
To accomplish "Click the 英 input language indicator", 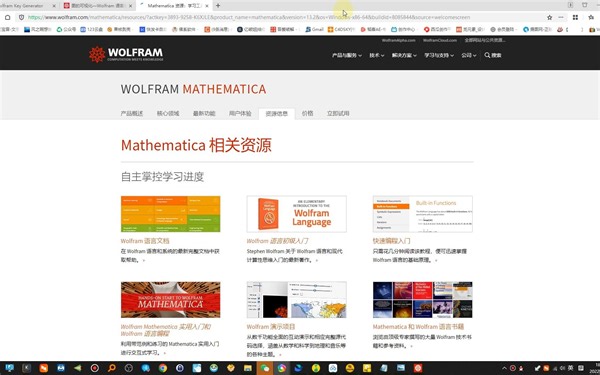I will coord(570,368).
